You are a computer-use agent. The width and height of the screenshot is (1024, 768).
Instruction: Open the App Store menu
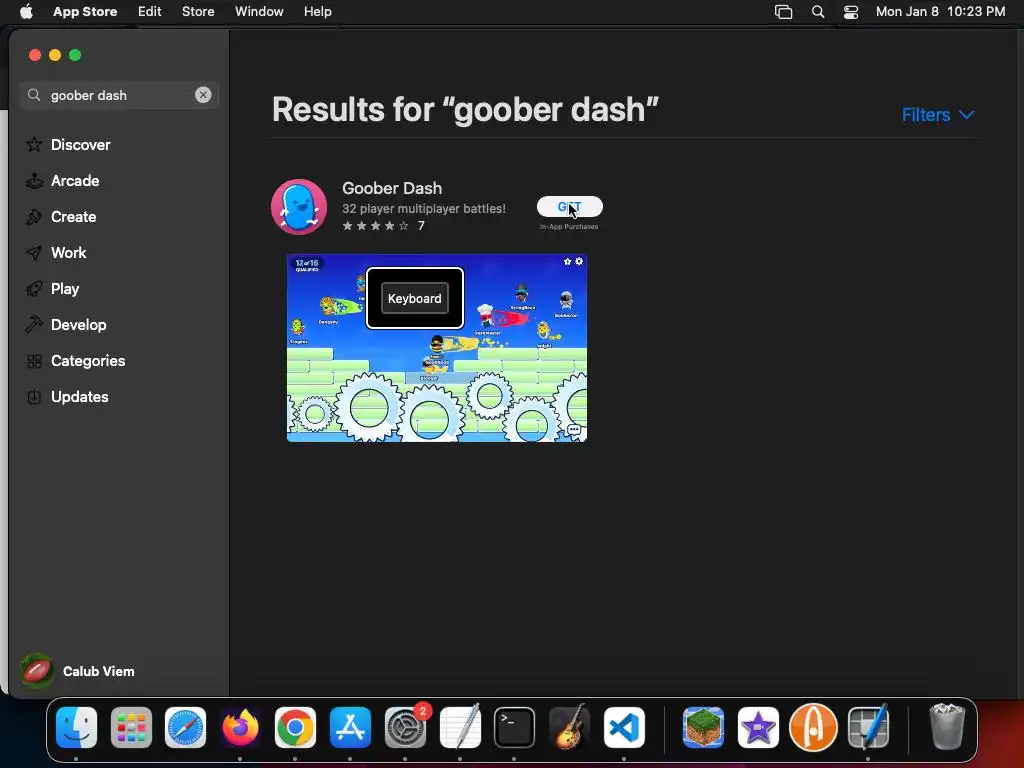(x=85, y=12)
